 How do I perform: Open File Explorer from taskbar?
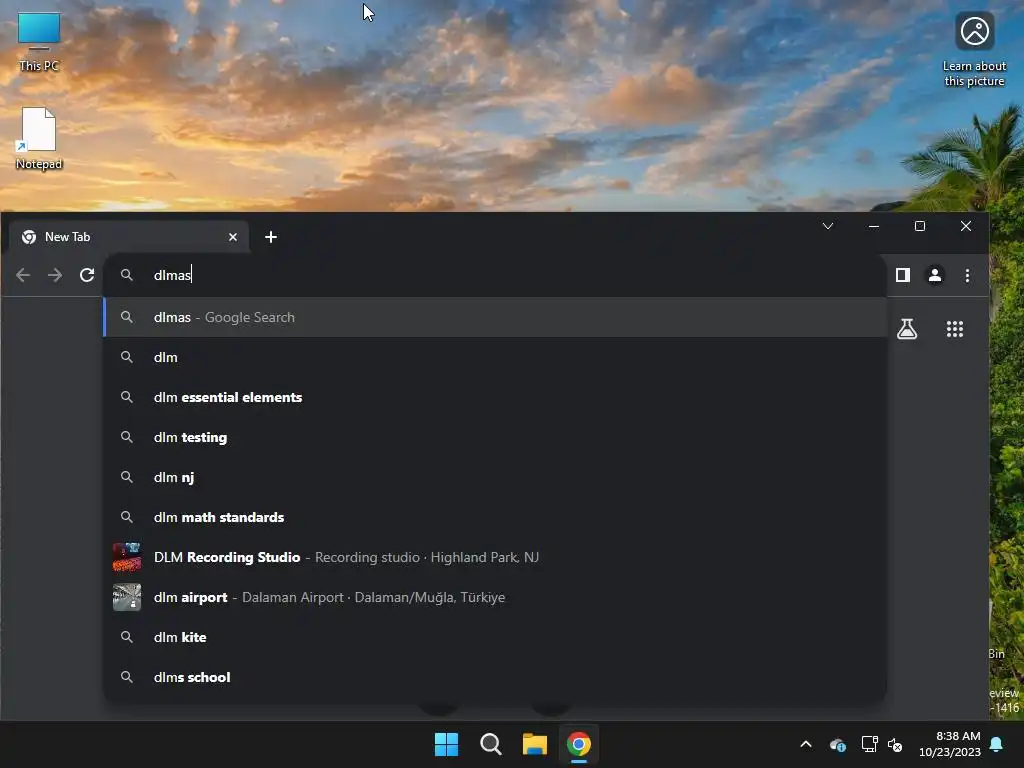534,744
